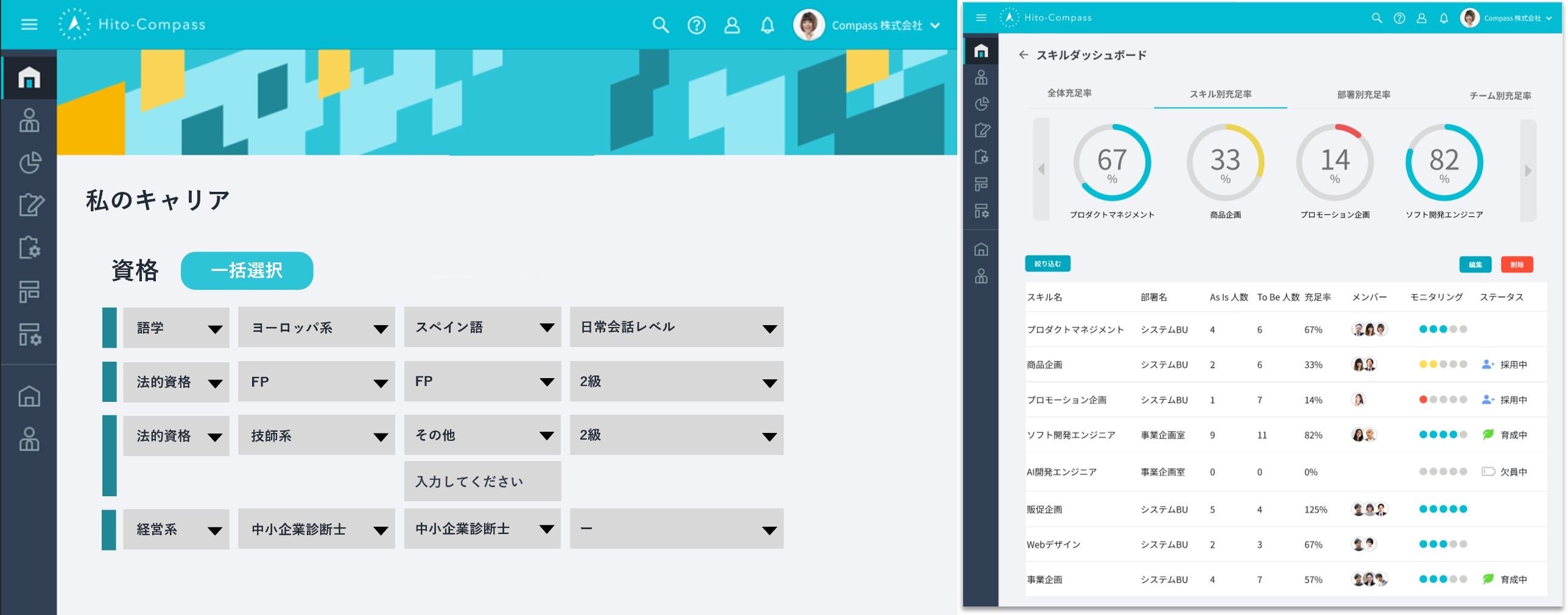This screenshot has height=615, width=1568.
Task: Click 入力してください text field
Action: (482, 481)
